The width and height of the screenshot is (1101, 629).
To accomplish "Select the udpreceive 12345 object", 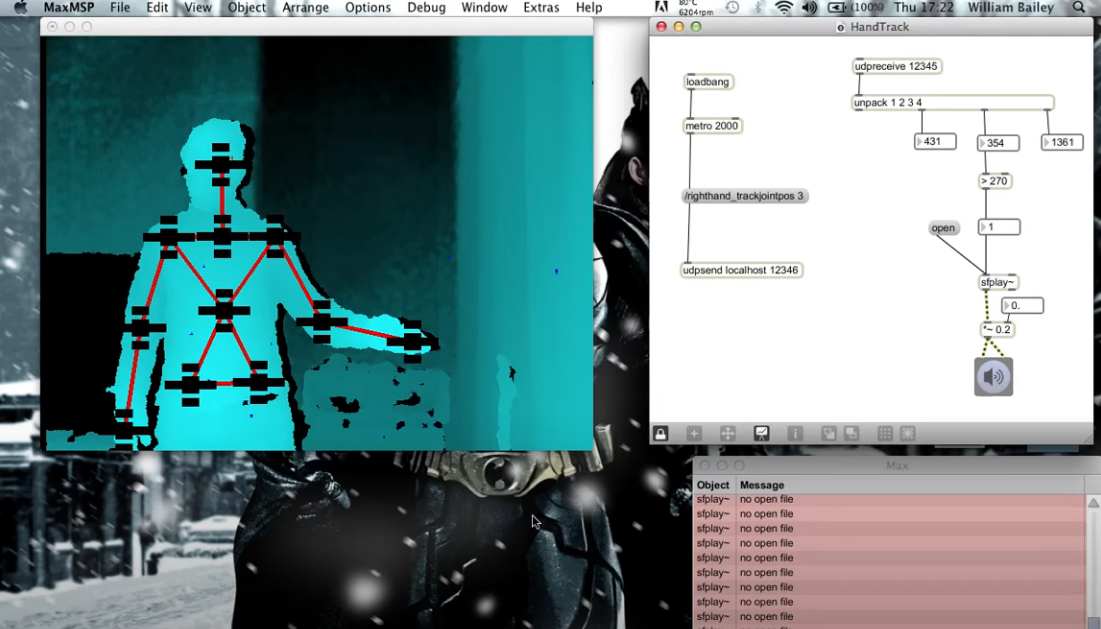I will click(897, 66).
